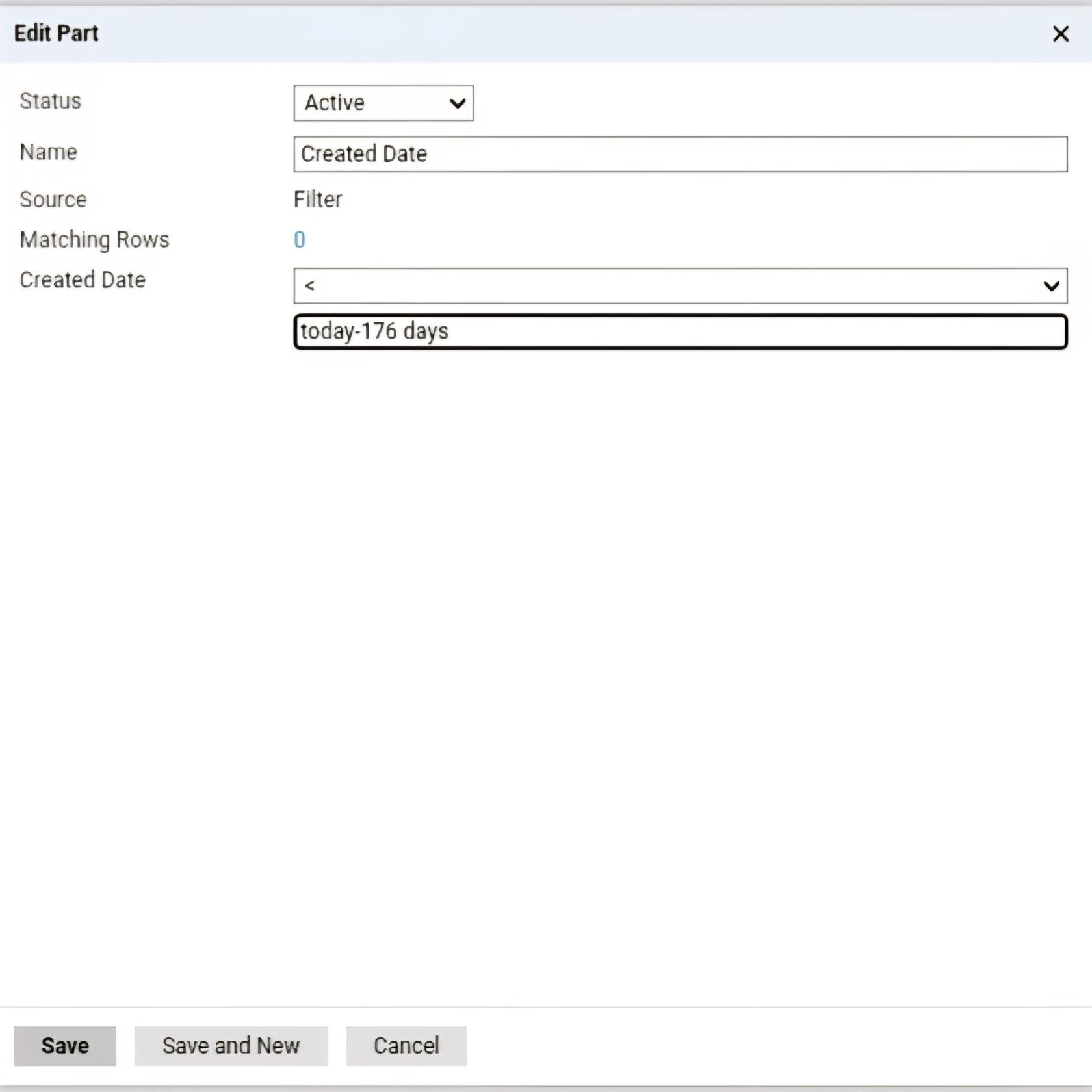Click the Edit Part dialog title
The width and height of the screenshot is (1092, 1092).
point(56,32)
